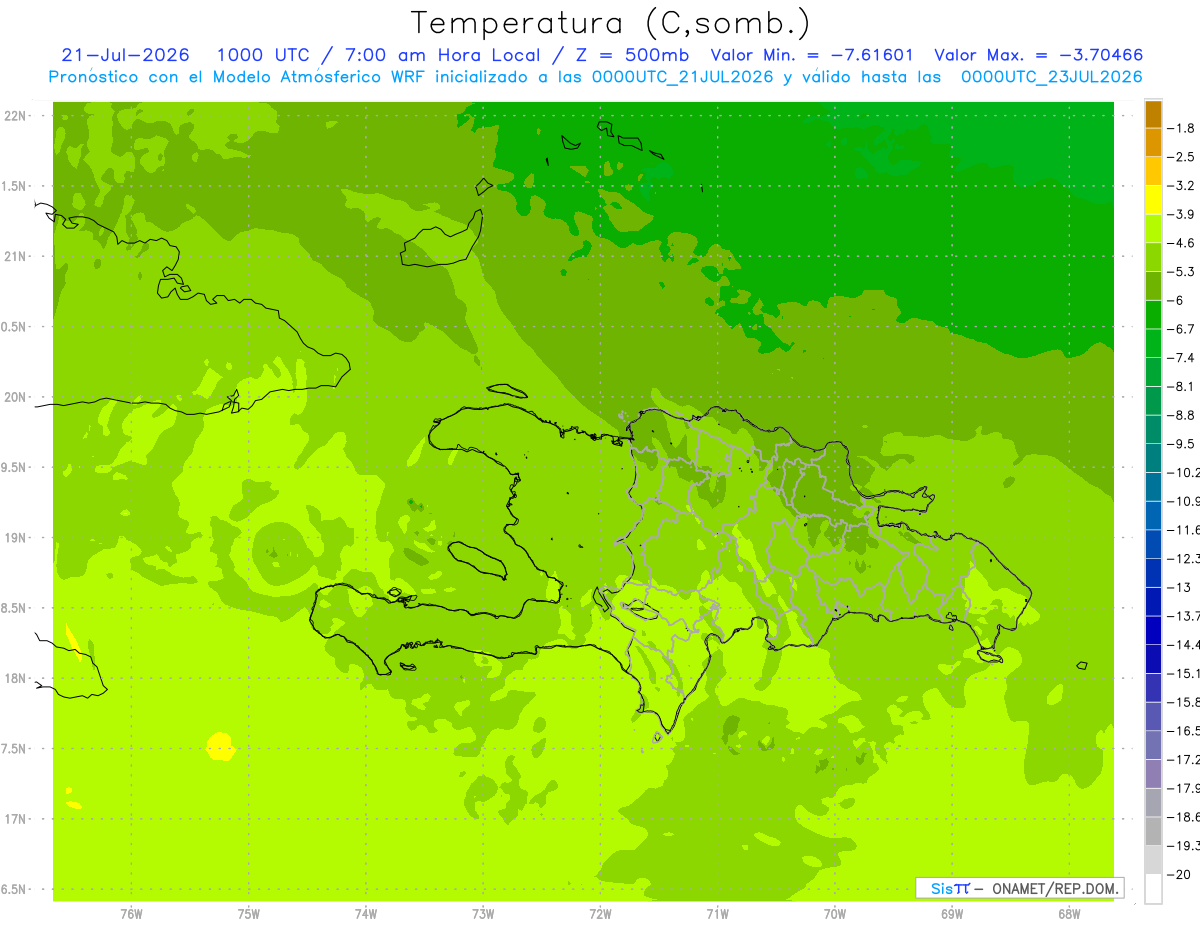Viewport: 1200px width, 927px height.
Task: Click the "73W" longitude label
Action: [x=483, y=914]
